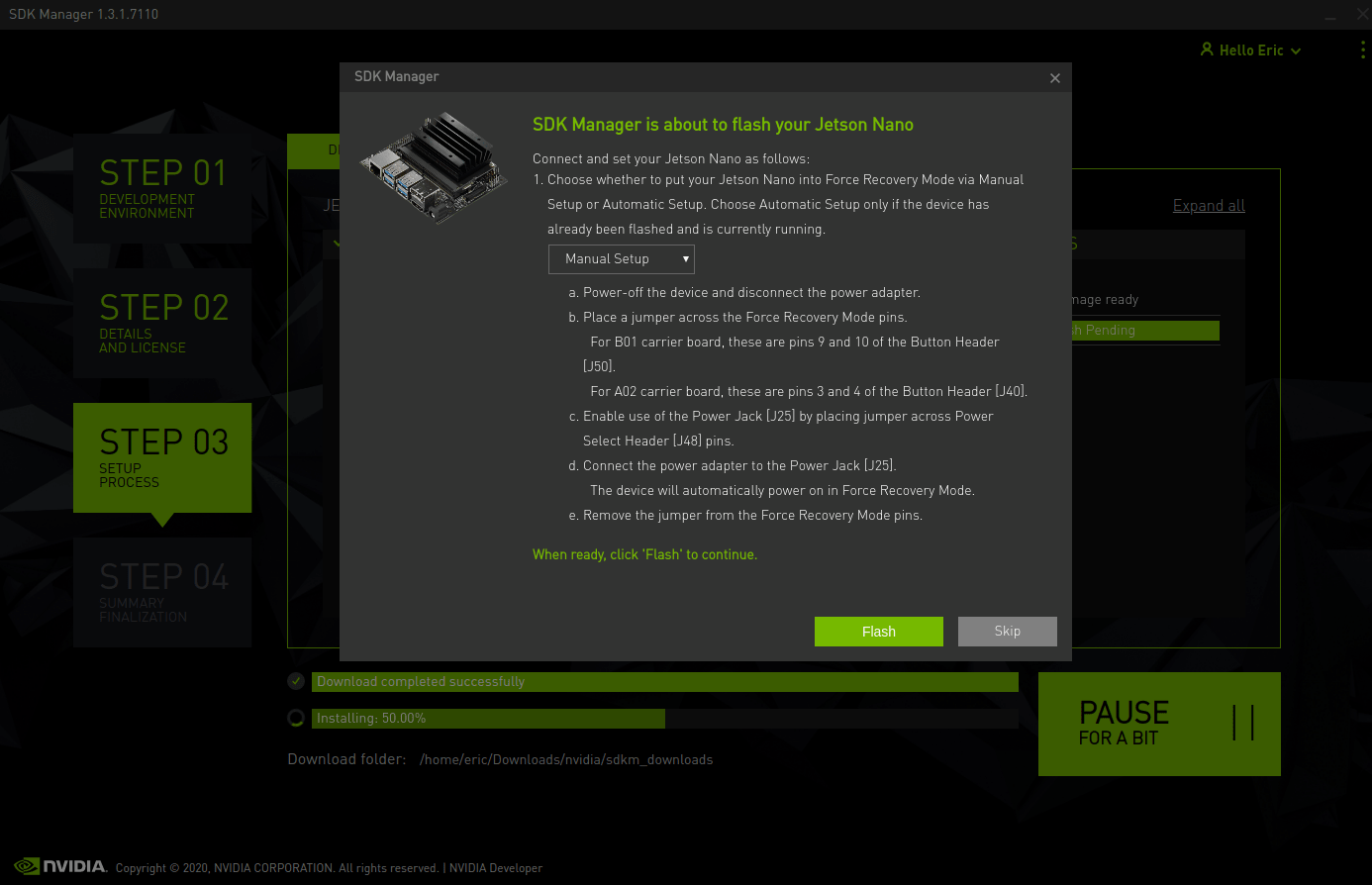
Task: Click the NVIDIA logo in footer
Action: (x=60, y=866)
